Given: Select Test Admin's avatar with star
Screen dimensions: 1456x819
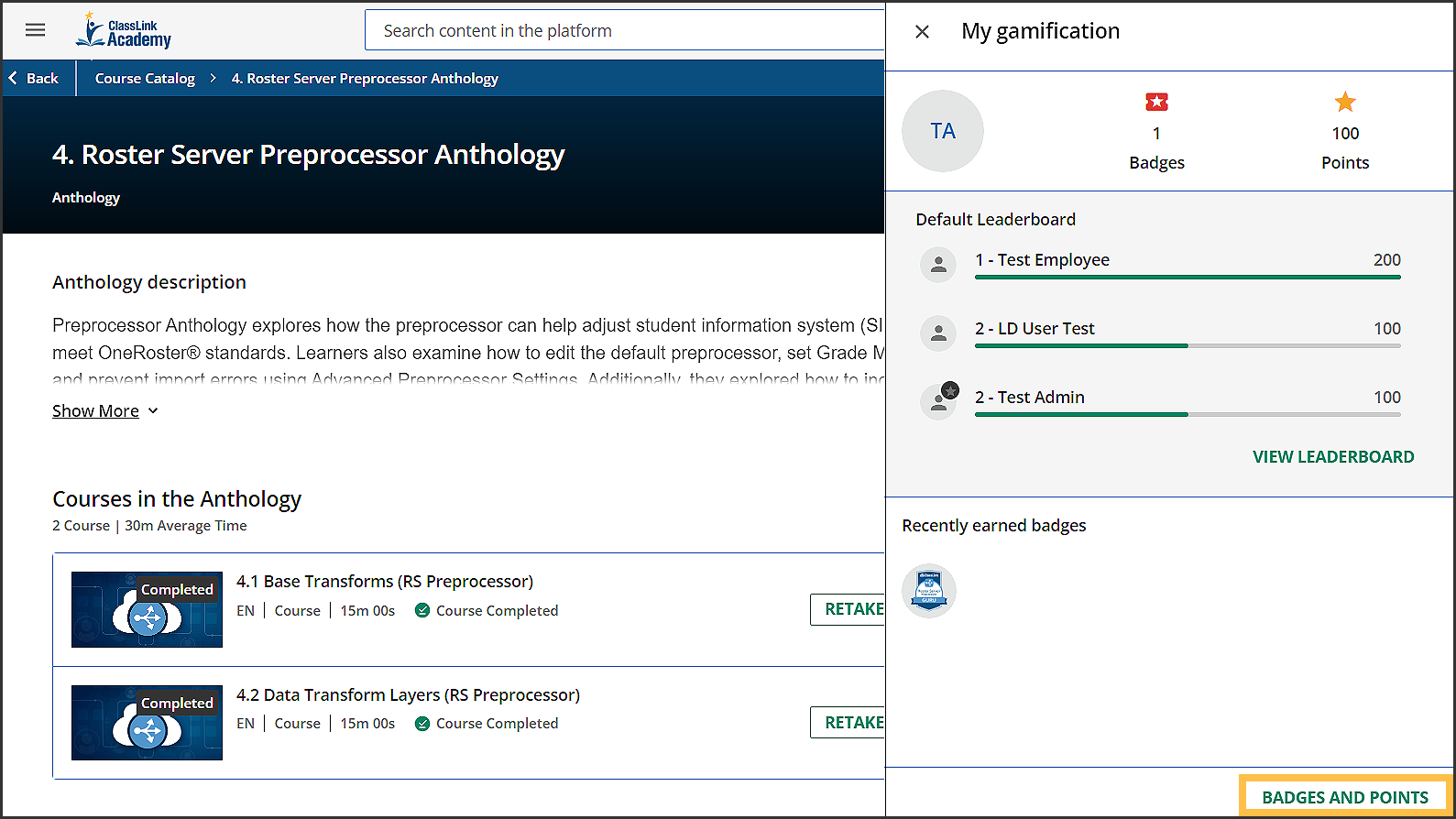Looking at the screenshot, I should pyautogui.click(x=938, y=401).
